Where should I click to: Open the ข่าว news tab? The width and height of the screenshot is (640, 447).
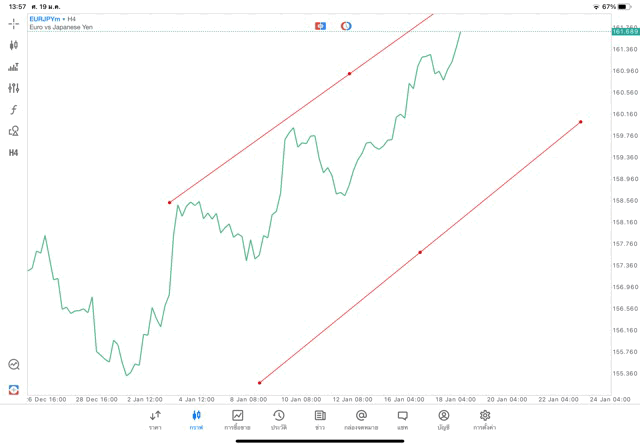pyautogui.click(x=320, y=419)
